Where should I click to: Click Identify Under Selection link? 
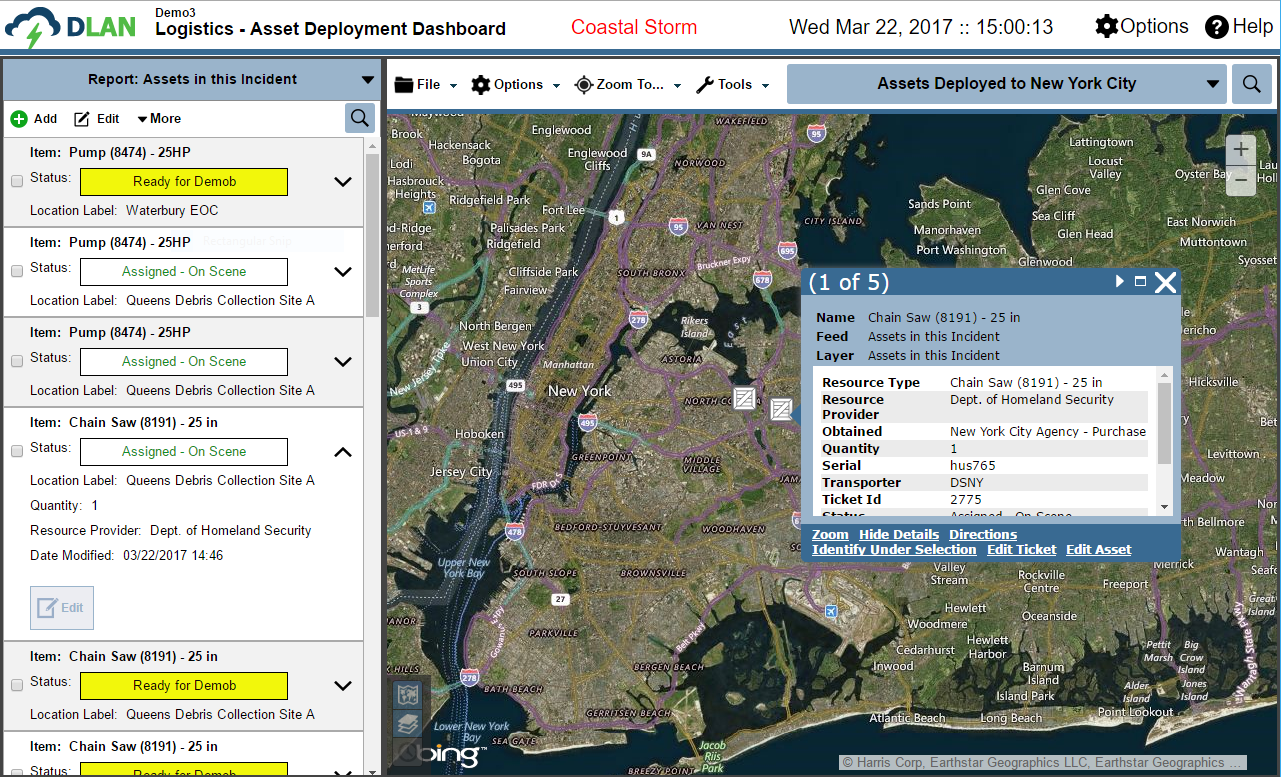894,550
